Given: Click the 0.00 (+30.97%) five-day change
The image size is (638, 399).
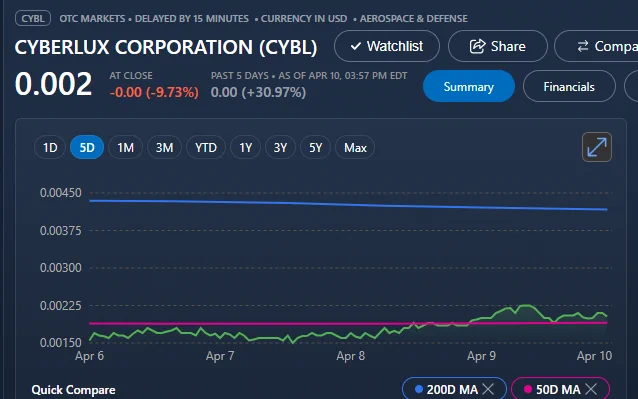Looking at the screenshot, I should pos(258,92).
